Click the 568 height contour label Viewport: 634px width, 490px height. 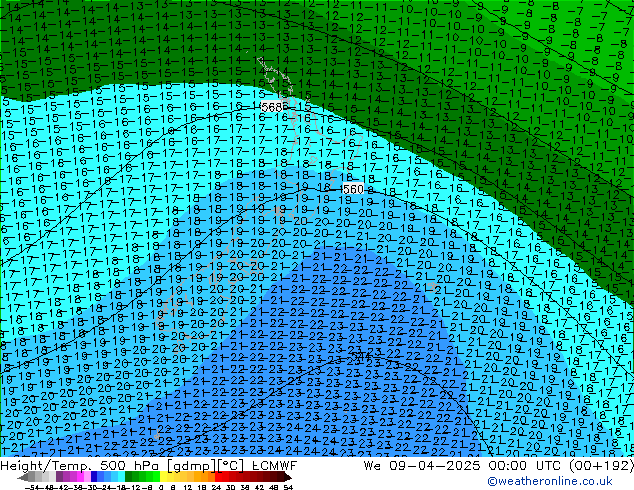[272, 107]
